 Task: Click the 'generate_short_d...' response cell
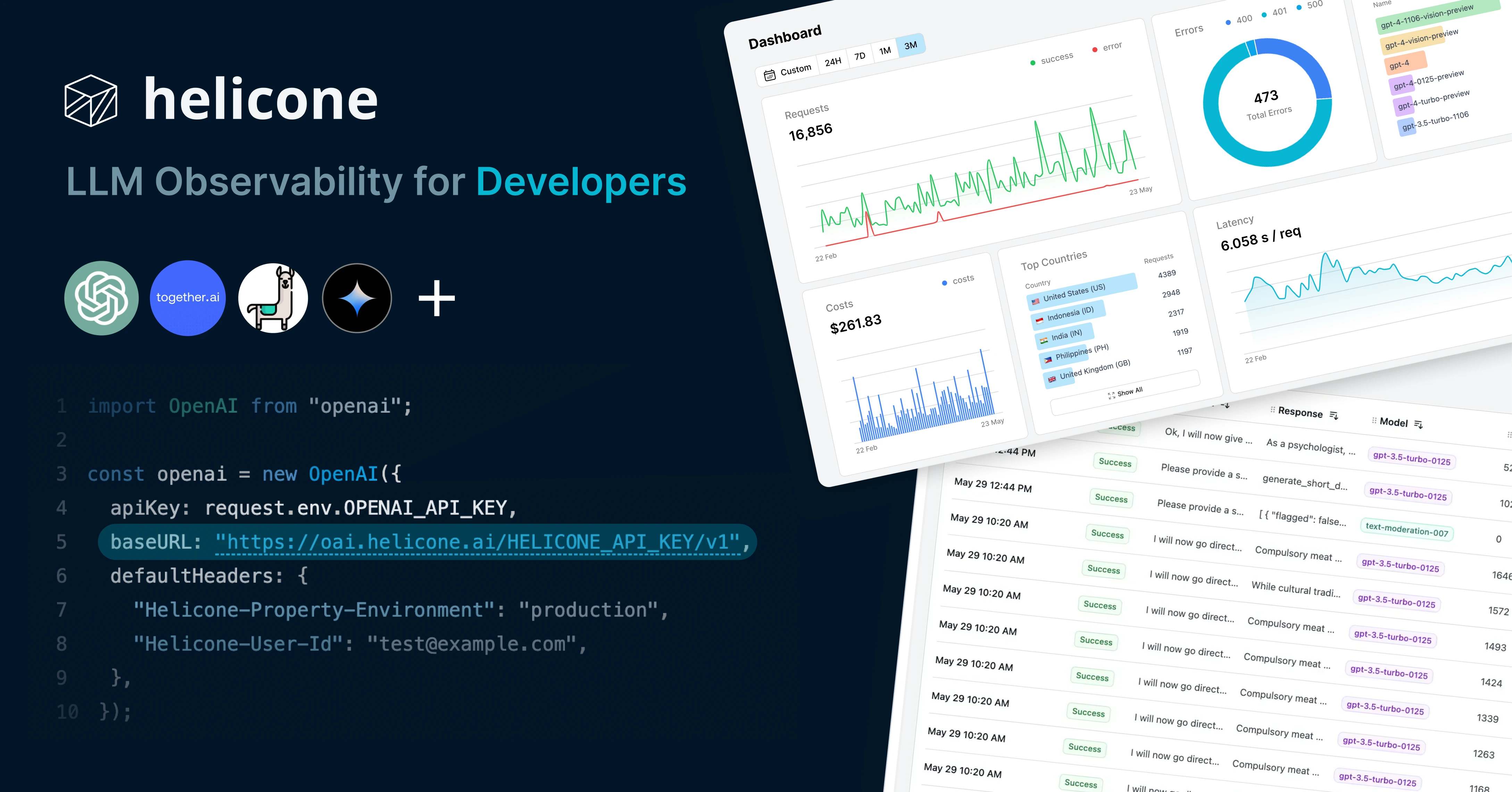tap(1305, 482)
